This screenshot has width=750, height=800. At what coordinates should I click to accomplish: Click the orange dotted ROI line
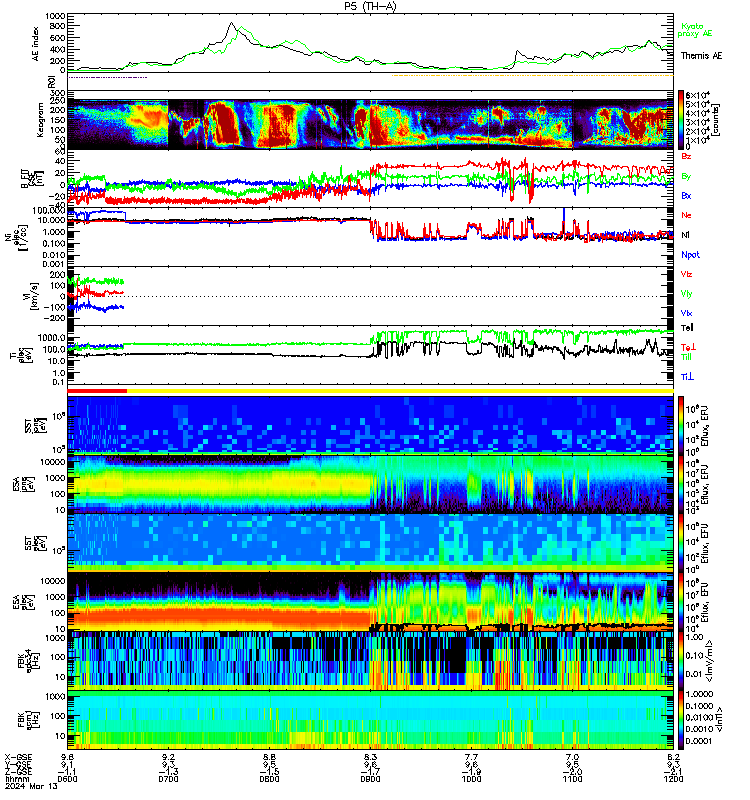pos(533,76)
